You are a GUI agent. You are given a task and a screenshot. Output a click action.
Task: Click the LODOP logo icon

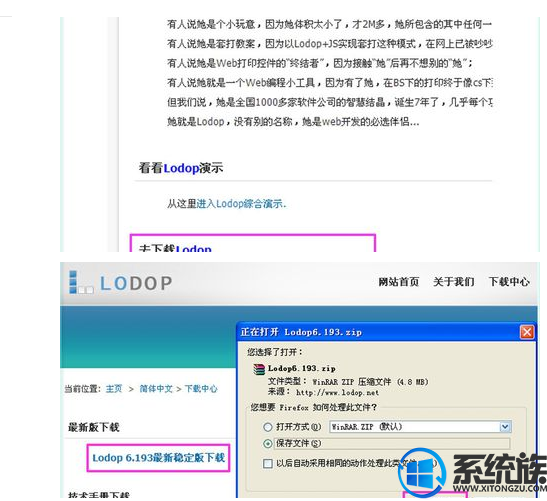pyautogui.click(x=81, y=282)
